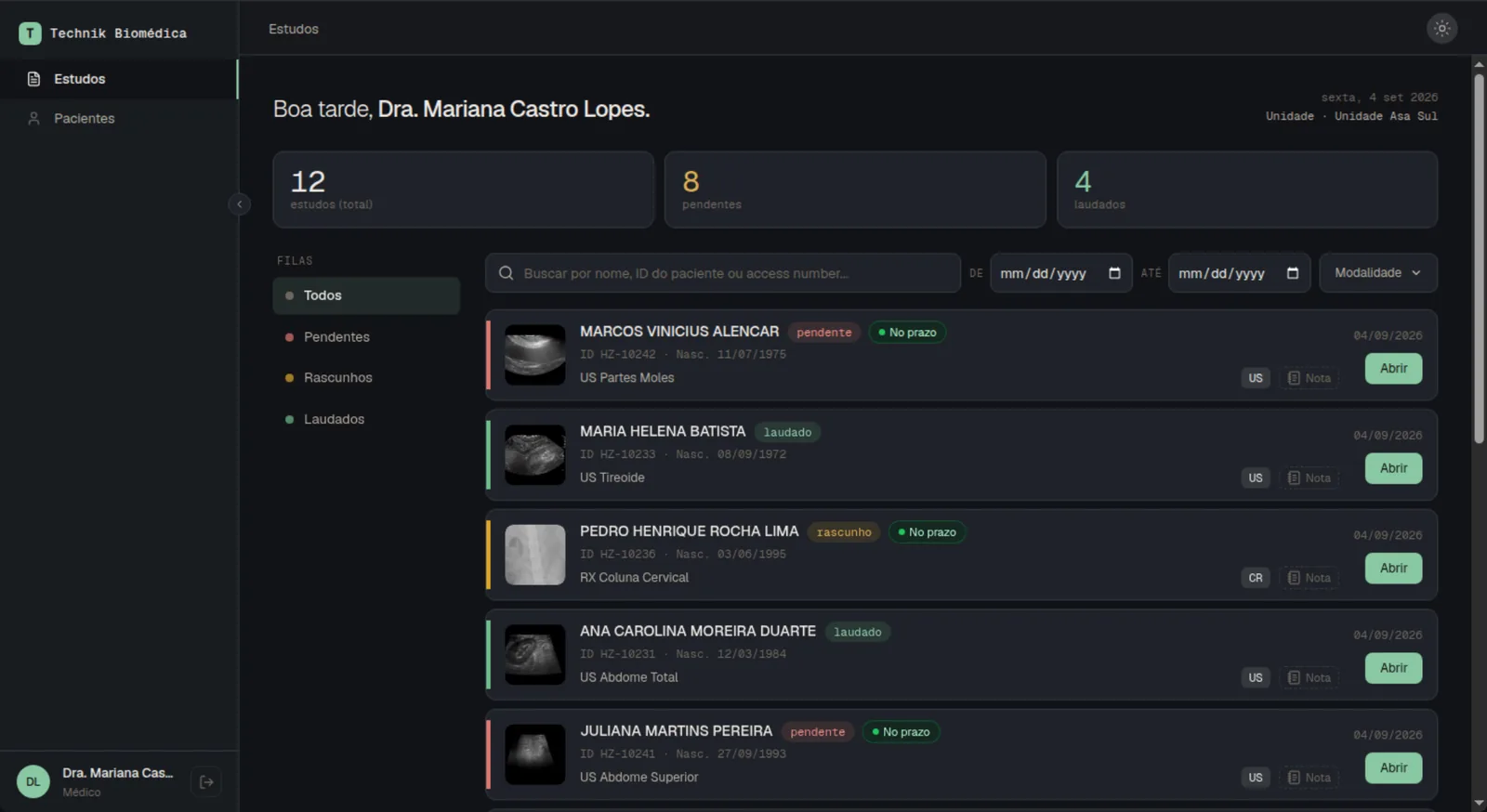Add a Nota to Pedro Henrique Rocha Lima study
Screen dimensions: 1487x812
[x=1309, y=578]
